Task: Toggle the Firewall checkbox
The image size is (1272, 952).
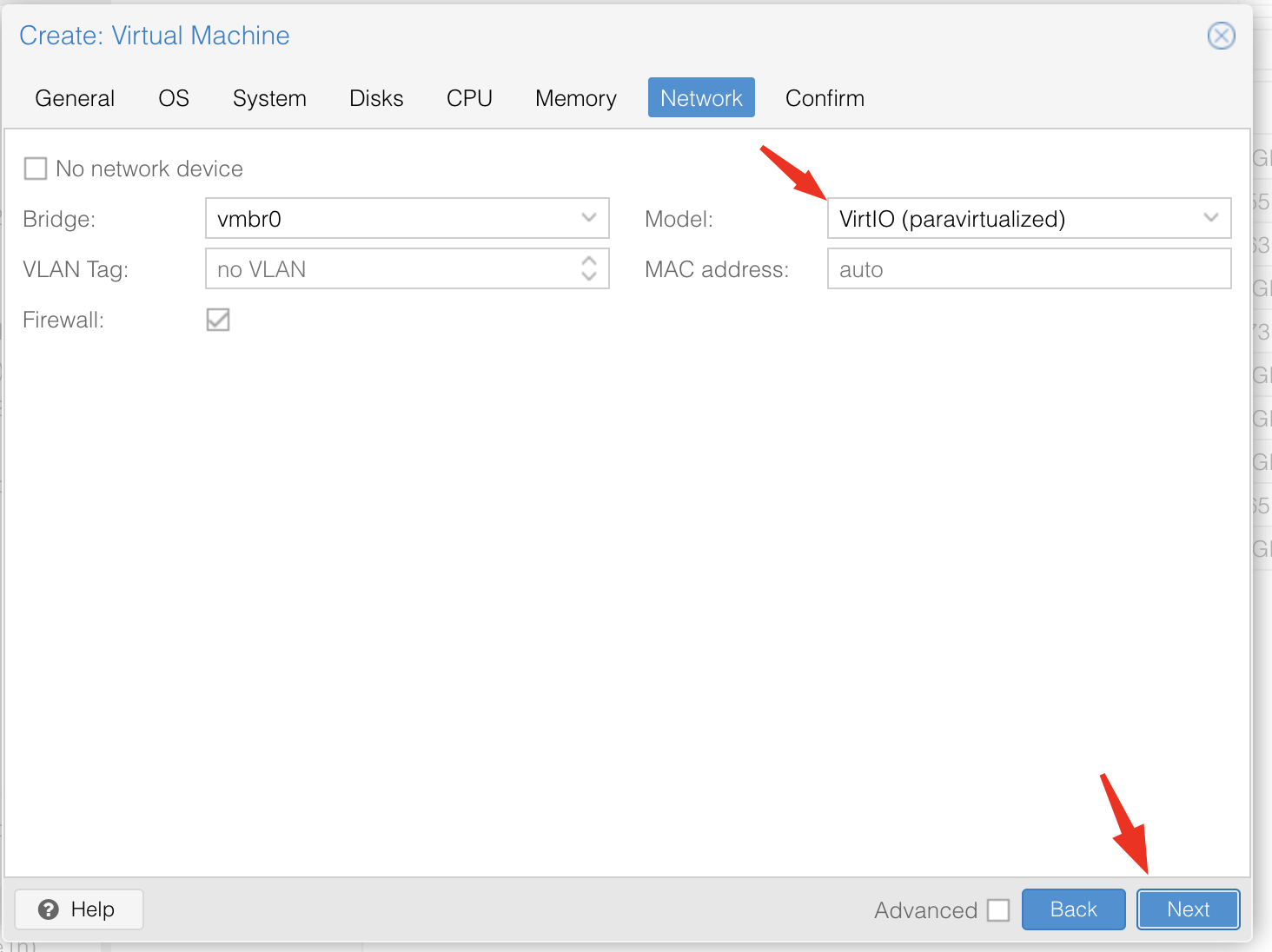Action: (x=218, y=320)
